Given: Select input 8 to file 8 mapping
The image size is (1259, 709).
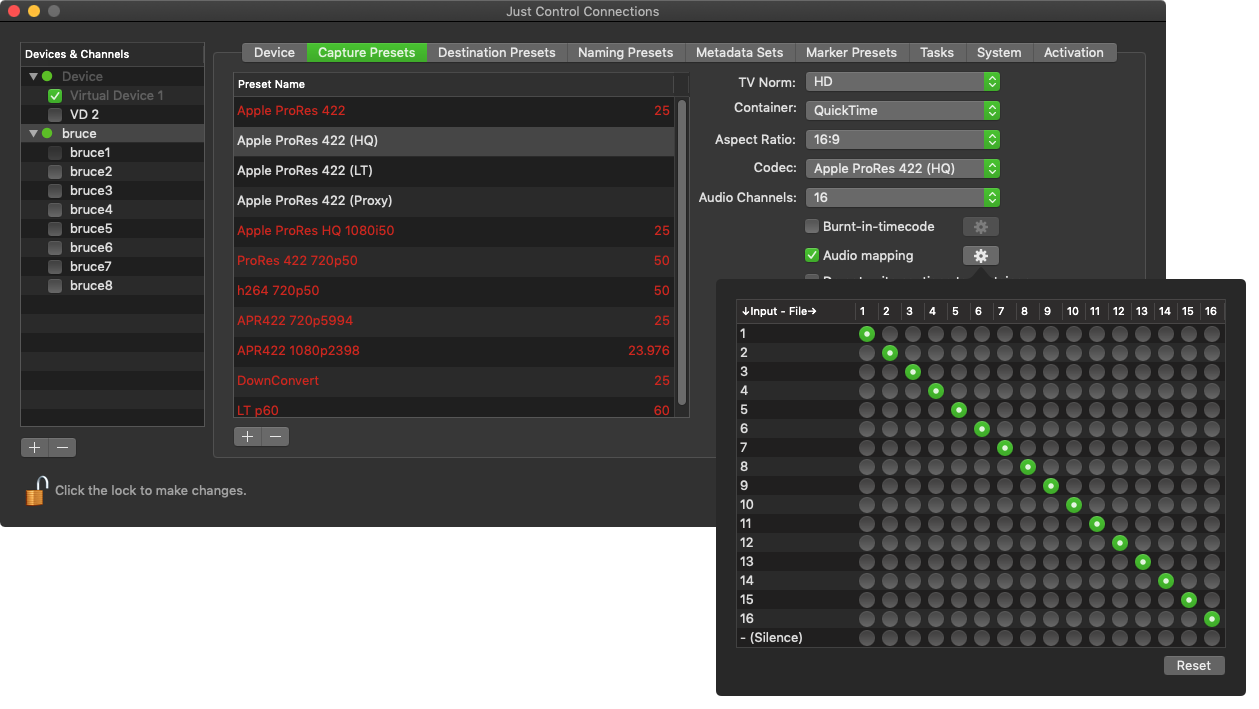Looking at the screenshot, I should [1028, 466].
